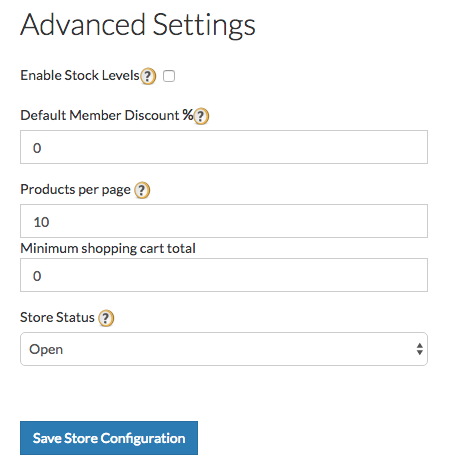Click the question mark next to Products per page
The image size is (451, 469).
(142, 190)
